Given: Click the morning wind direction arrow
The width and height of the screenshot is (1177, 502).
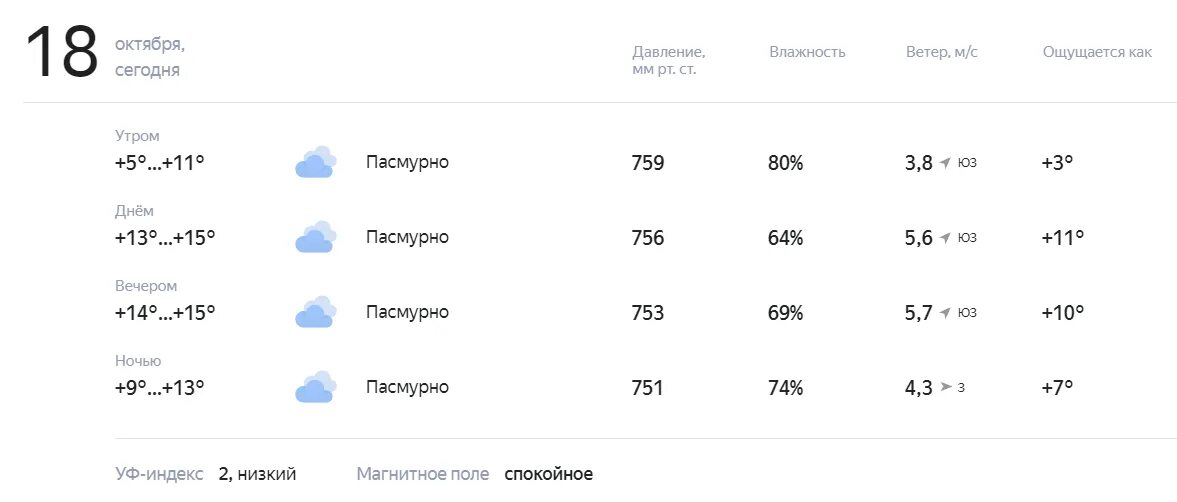Looking at the screenshot, I should point(945,163).
